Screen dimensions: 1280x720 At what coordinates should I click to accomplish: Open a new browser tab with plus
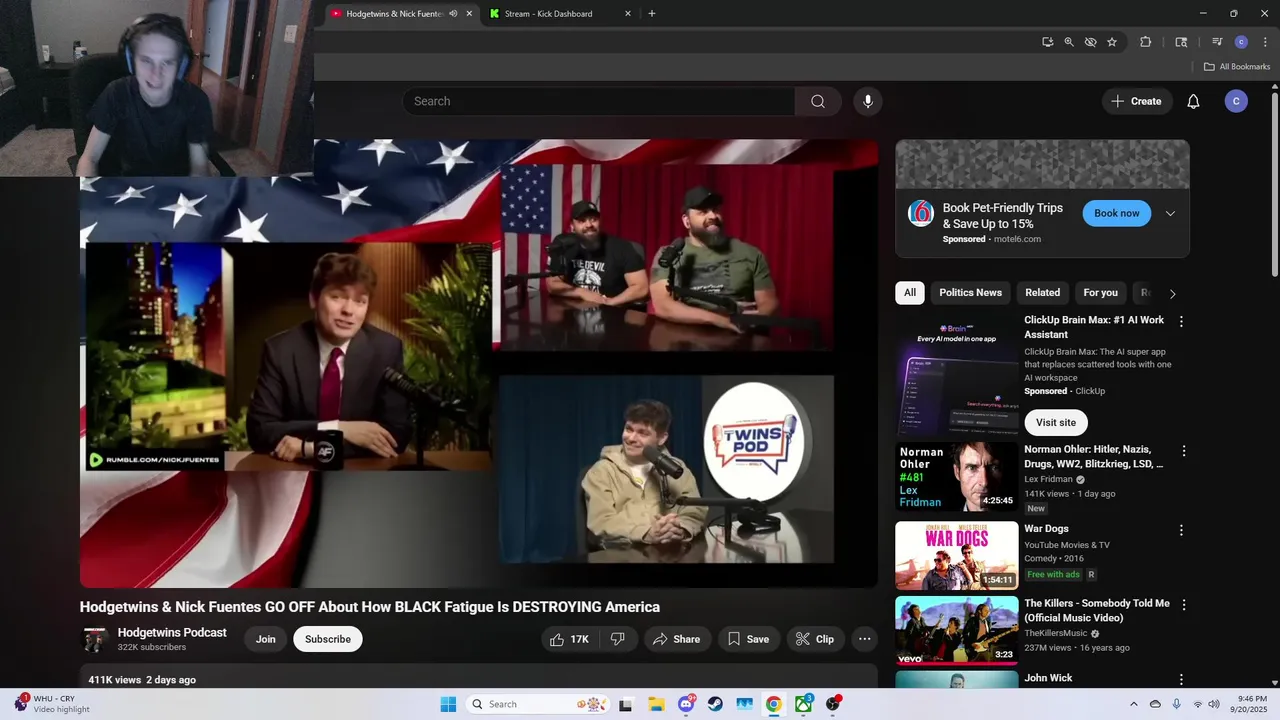[x=652, y=14]
